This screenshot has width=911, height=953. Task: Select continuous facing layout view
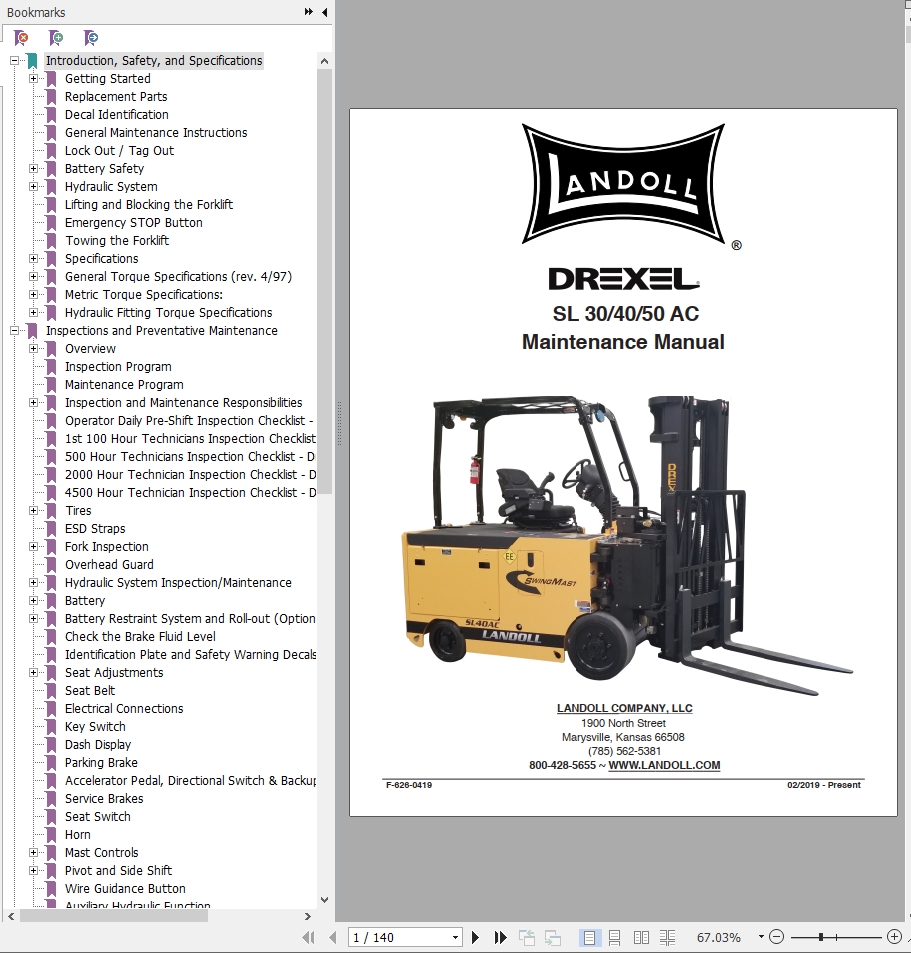[667, 937]
